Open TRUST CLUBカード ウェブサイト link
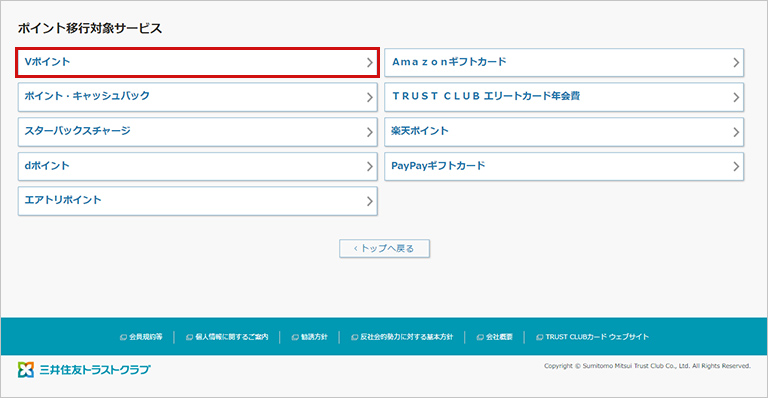Screen dimensions: 768x398 (592, 337)
